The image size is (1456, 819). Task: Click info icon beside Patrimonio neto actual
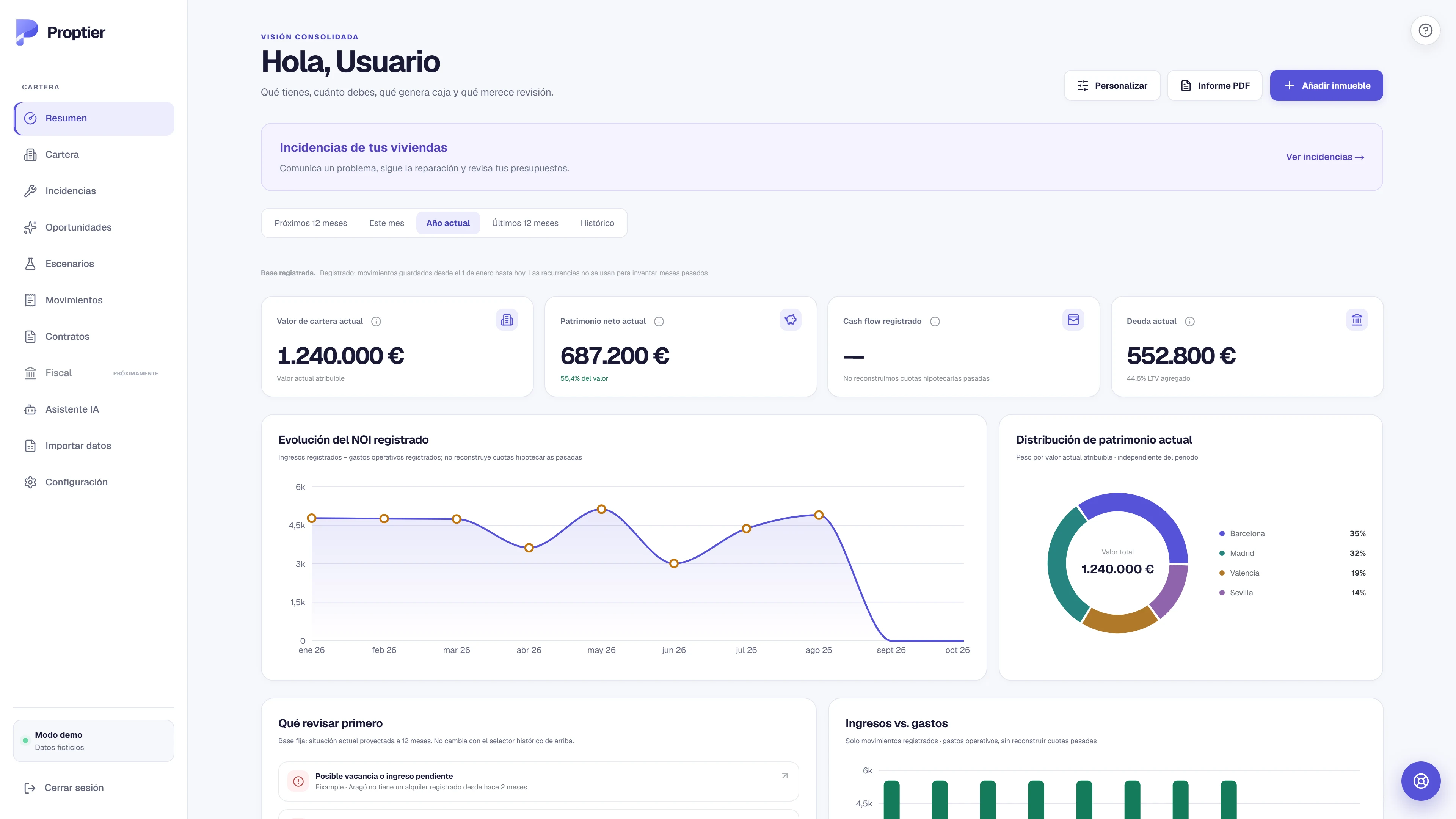(659, 321)
